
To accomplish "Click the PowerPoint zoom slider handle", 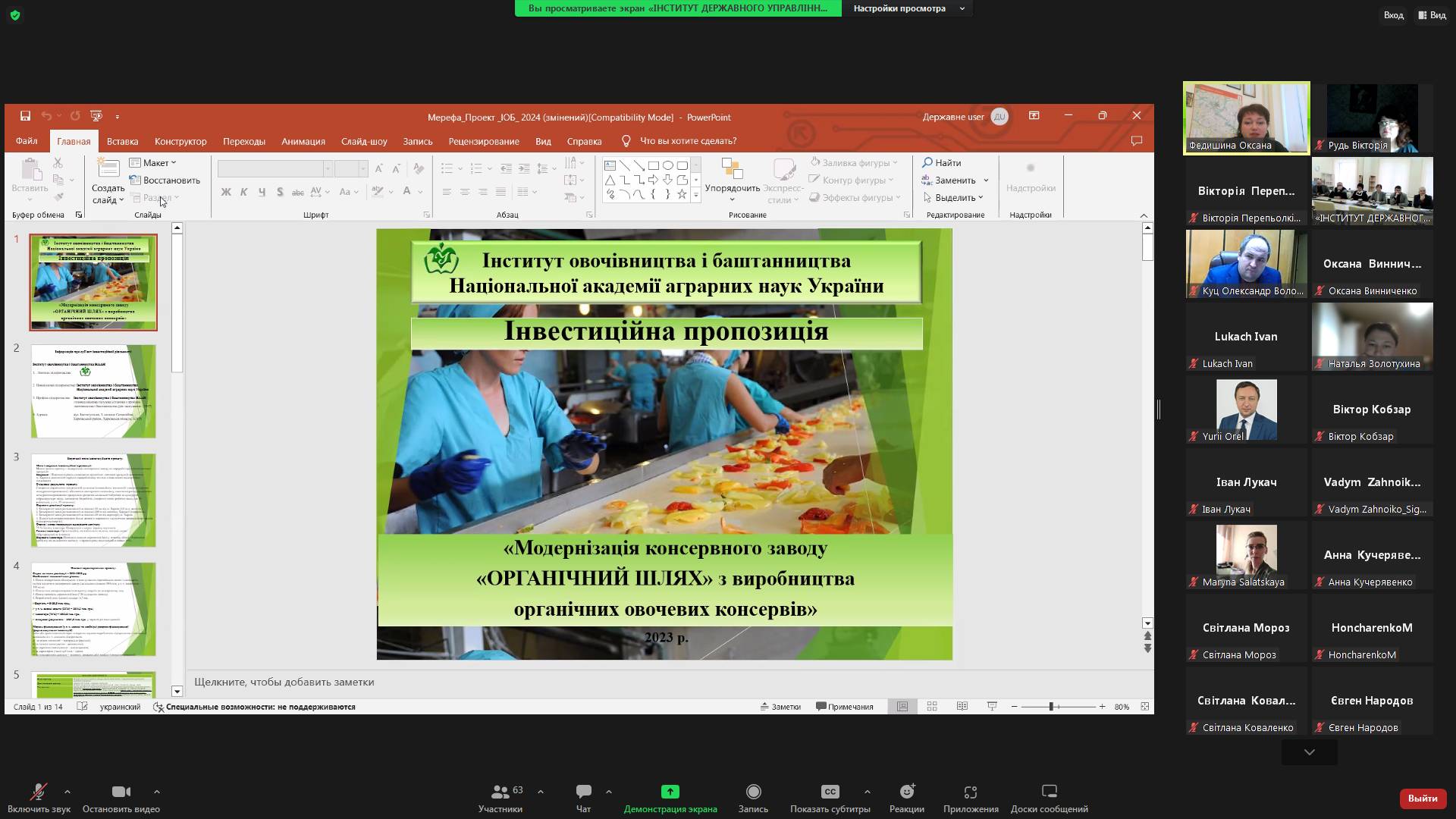I will coord(1051,706).
